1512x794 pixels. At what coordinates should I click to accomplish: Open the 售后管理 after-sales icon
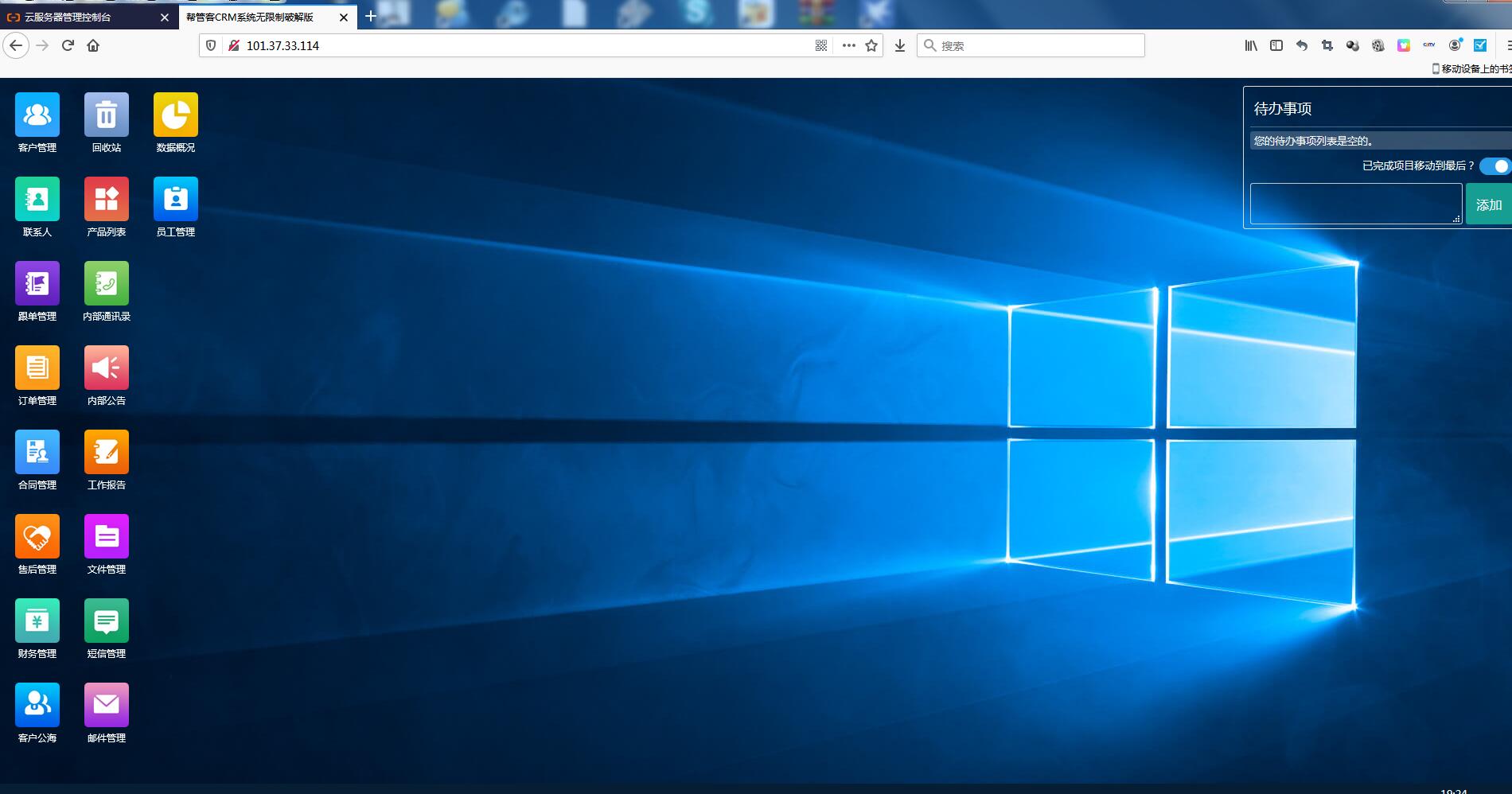tap(37, 537)
